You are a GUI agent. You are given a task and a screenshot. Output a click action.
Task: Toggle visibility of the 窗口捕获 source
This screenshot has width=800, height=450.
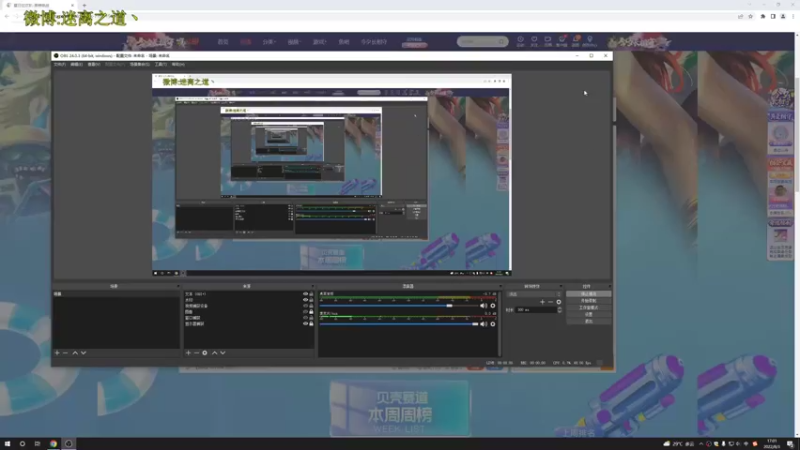305,318
